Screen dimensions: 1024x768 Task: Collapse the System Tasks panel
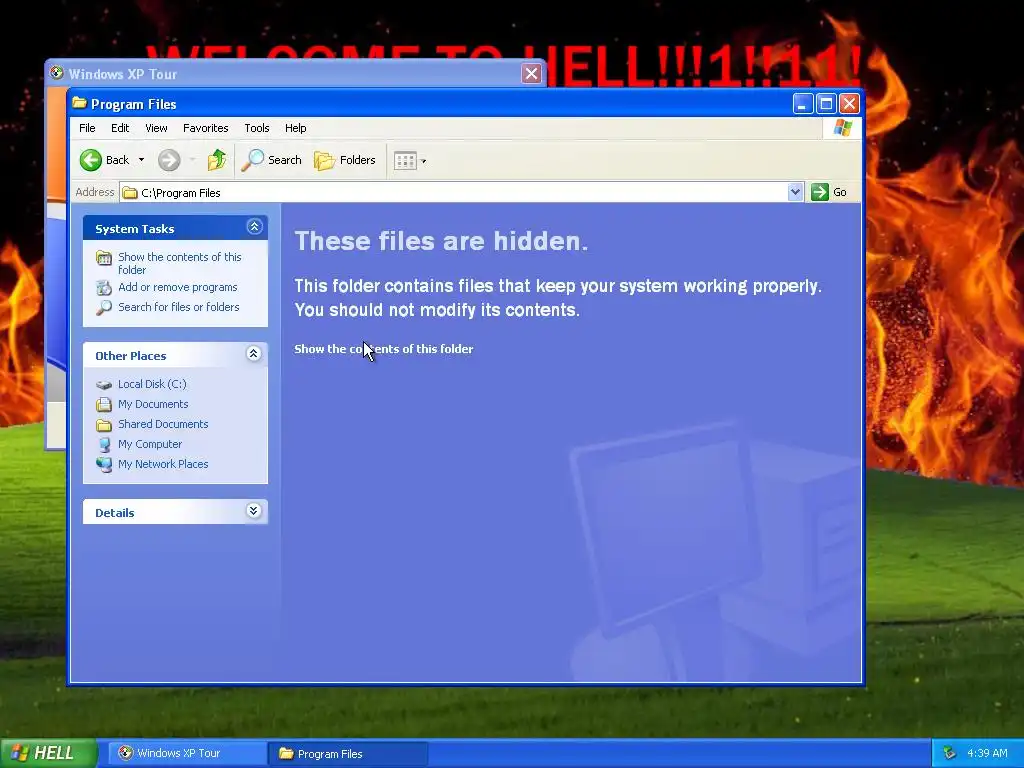click(254, 227)
